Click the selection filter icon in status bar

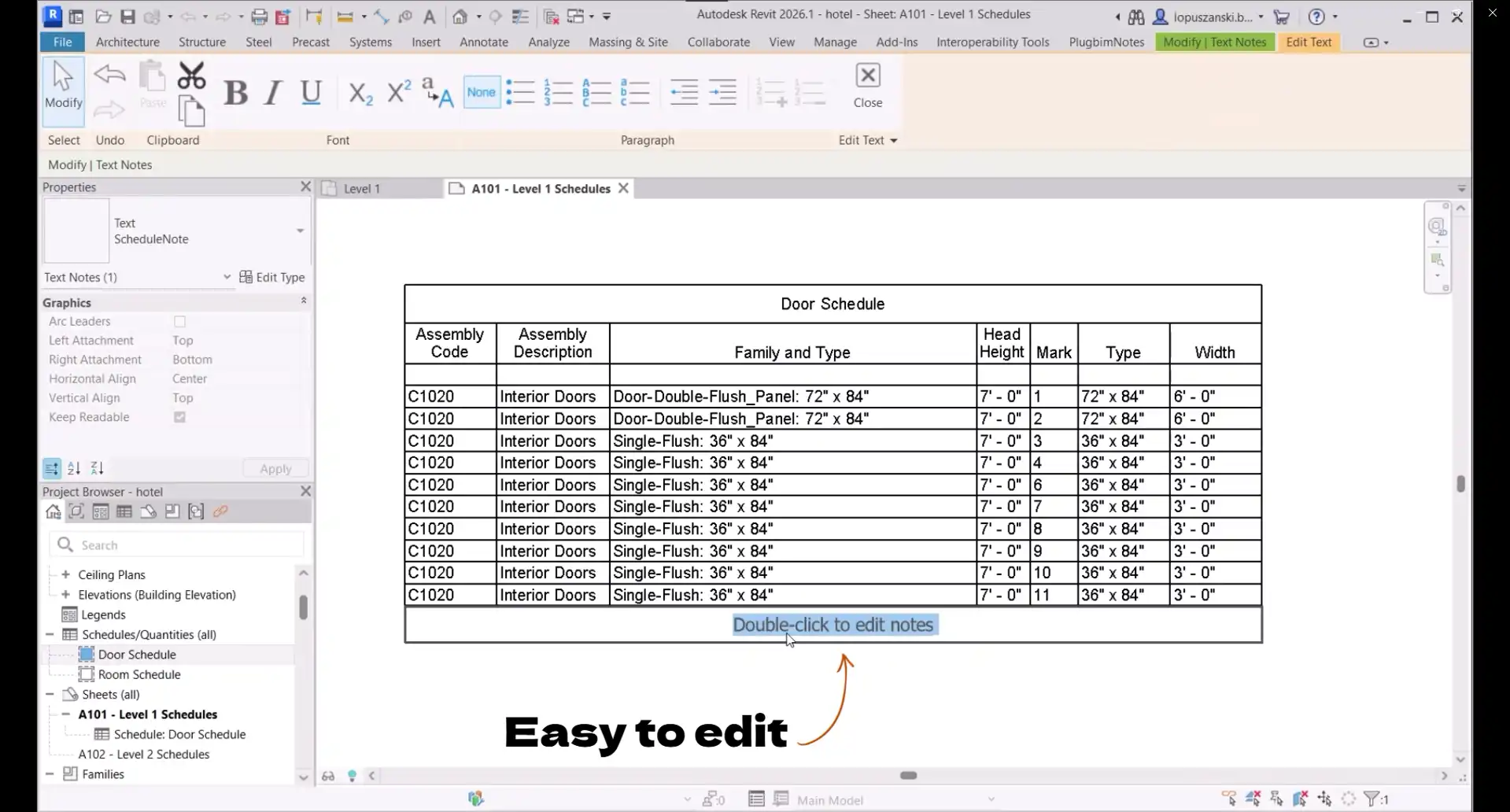(1372, 799)
